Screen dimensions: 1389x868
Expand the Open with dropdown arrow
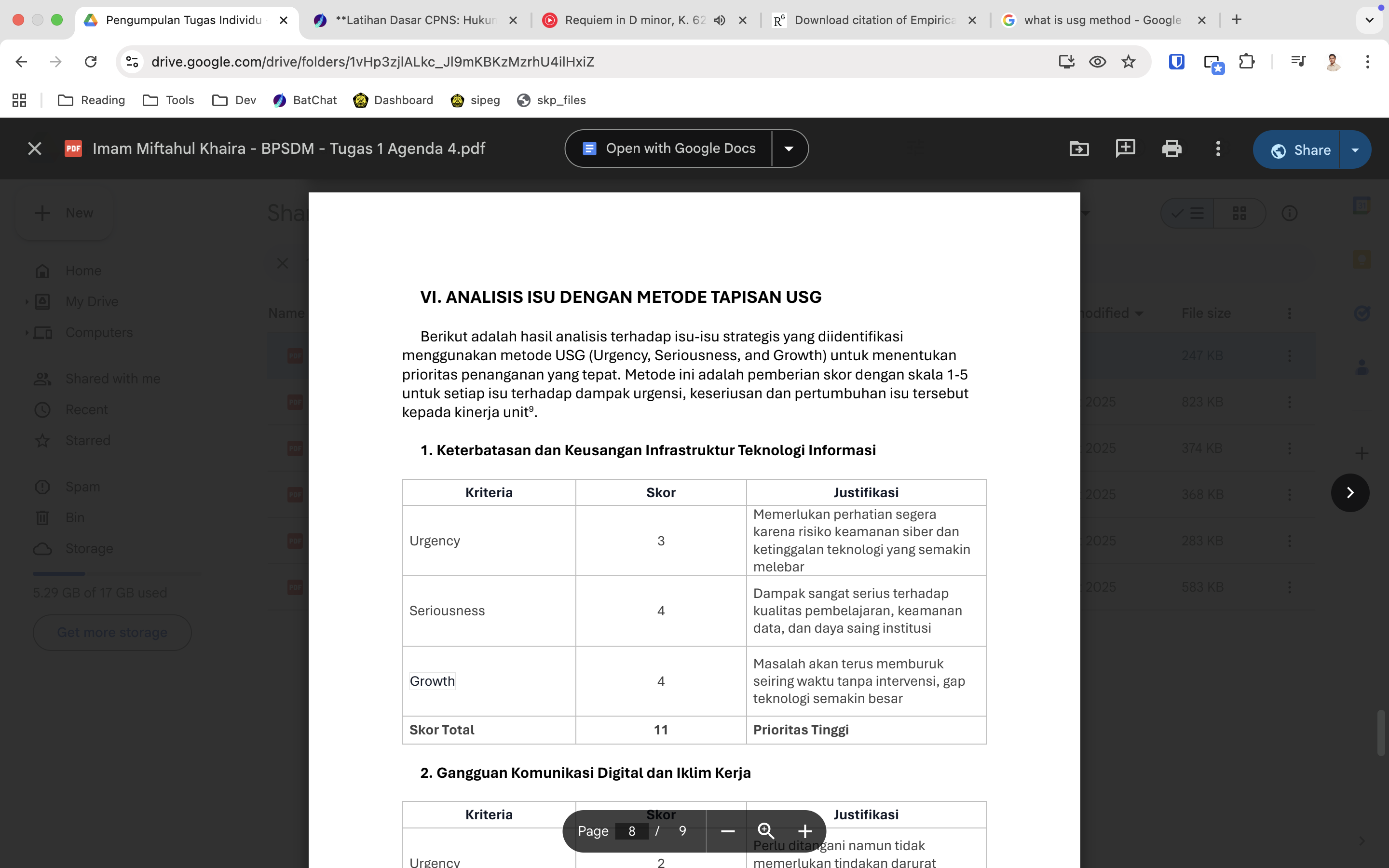[789, 149]
